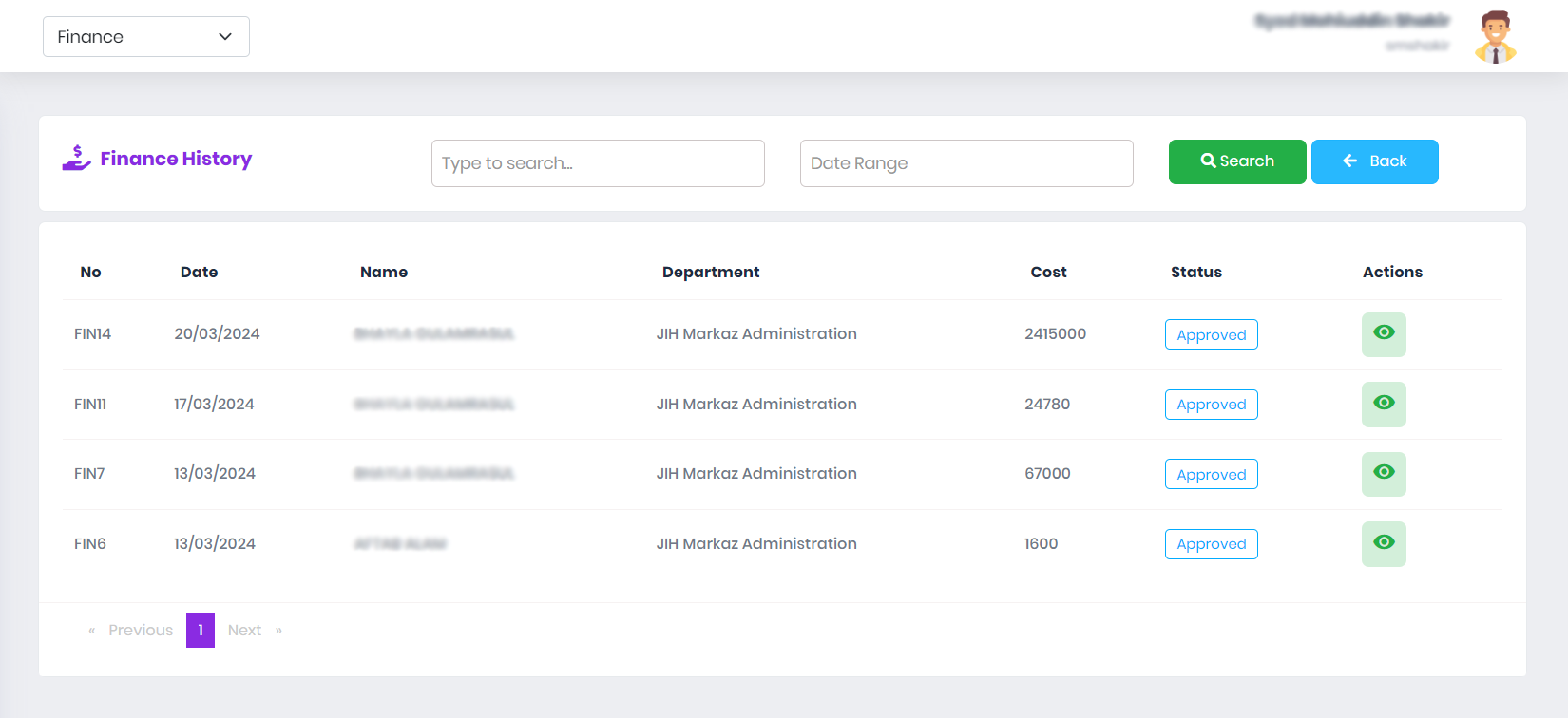
Task: Click JIH Markaz Administration in FIN11 row
Action: 756,405
